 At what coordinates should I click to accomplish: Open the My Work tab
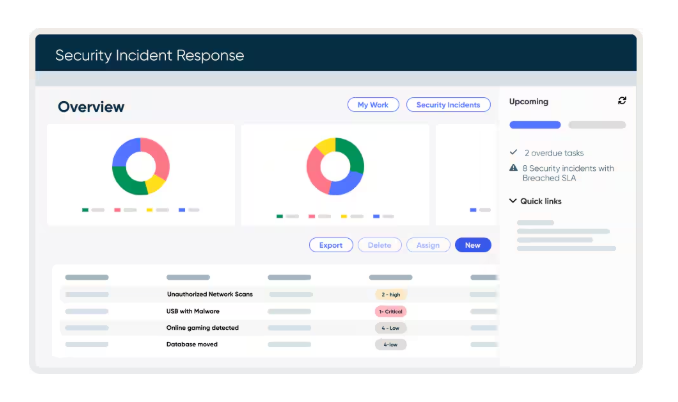(372, 105)
